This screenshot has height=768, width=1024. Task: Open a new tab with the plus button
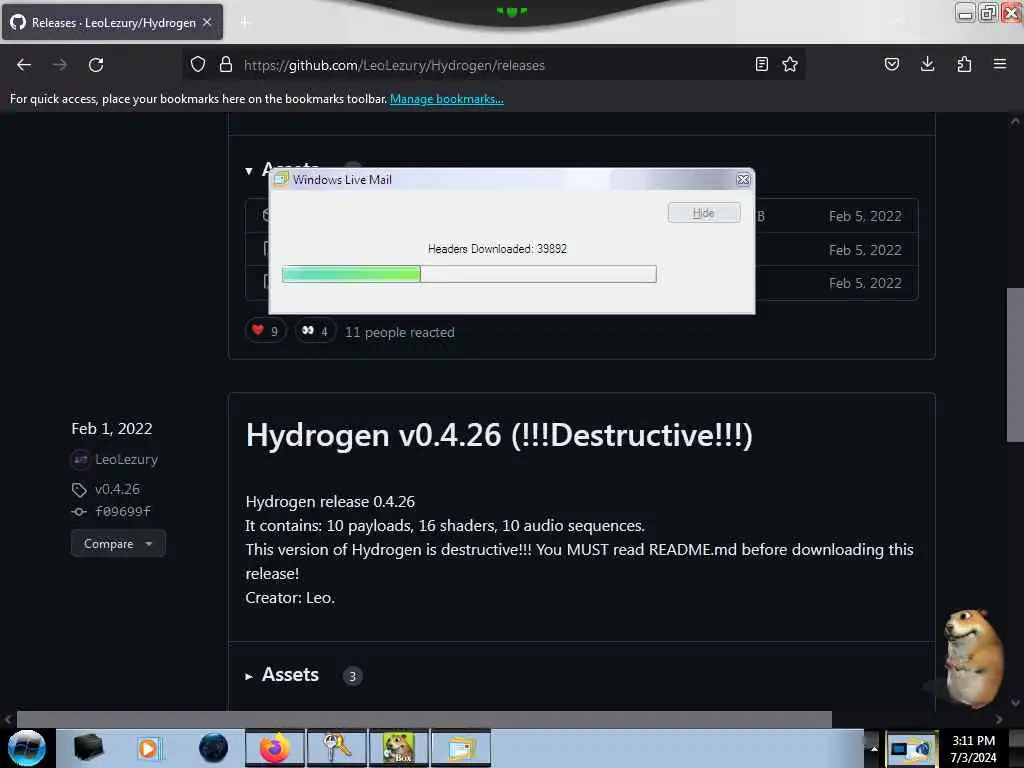245,23
